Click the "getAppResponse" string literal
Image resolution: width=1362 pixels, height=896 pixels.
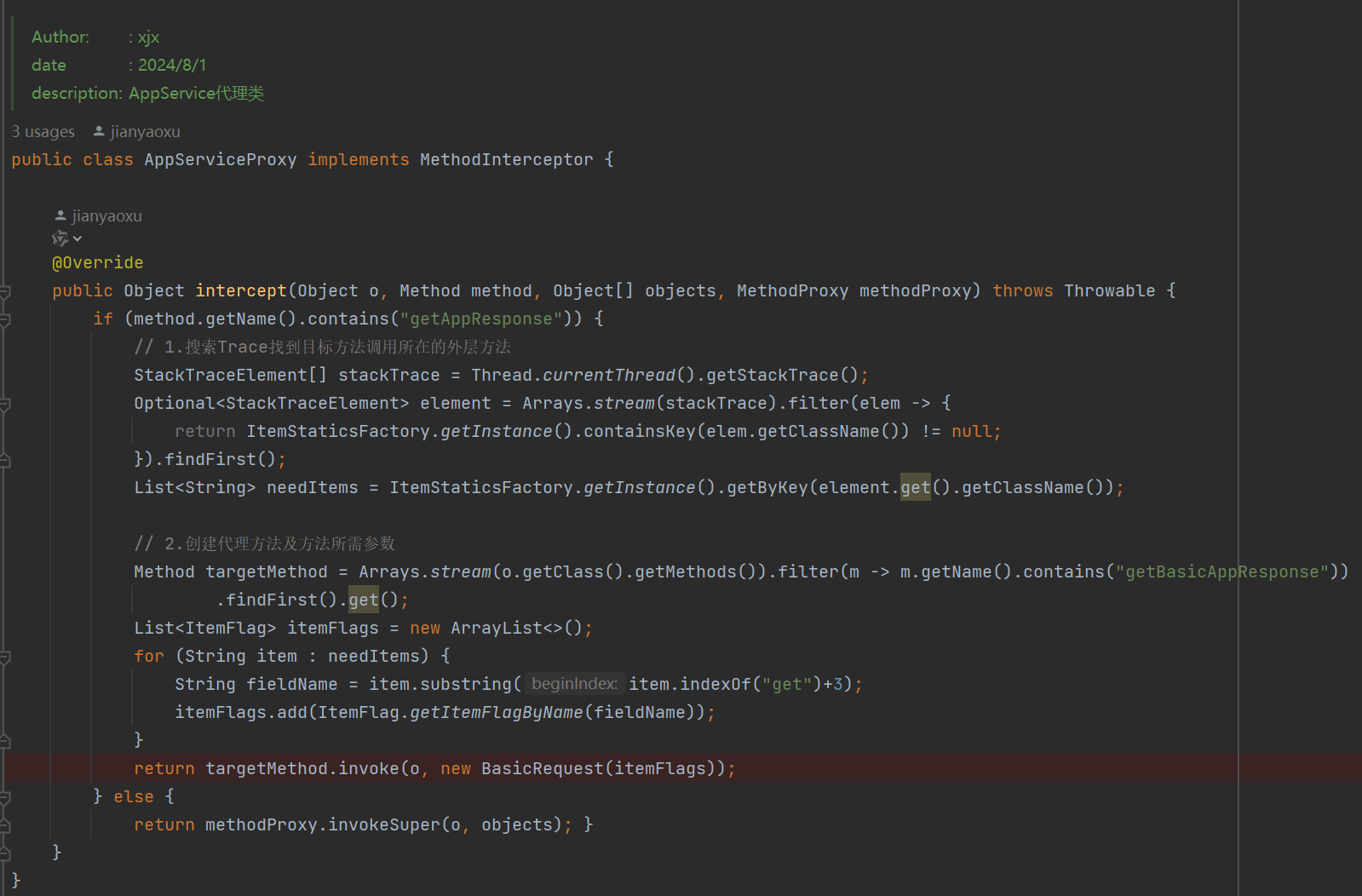click(x=481, y=319)
